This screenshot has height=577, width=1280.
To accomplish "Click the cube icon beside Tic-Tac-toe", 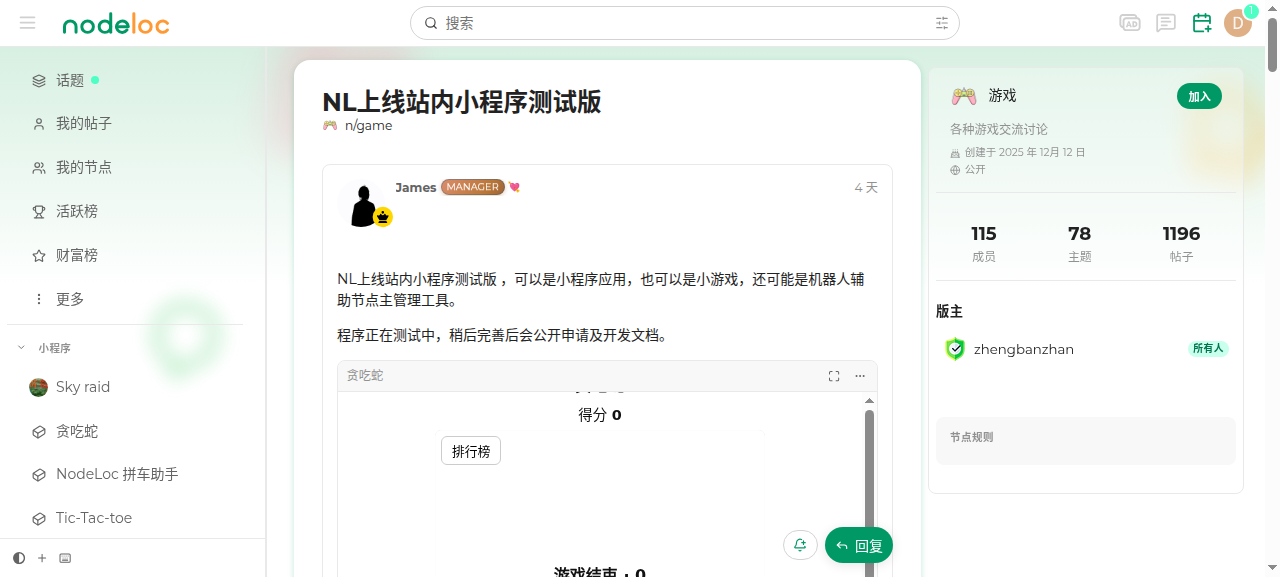I will pyautogui.click(x=39, y=519).
